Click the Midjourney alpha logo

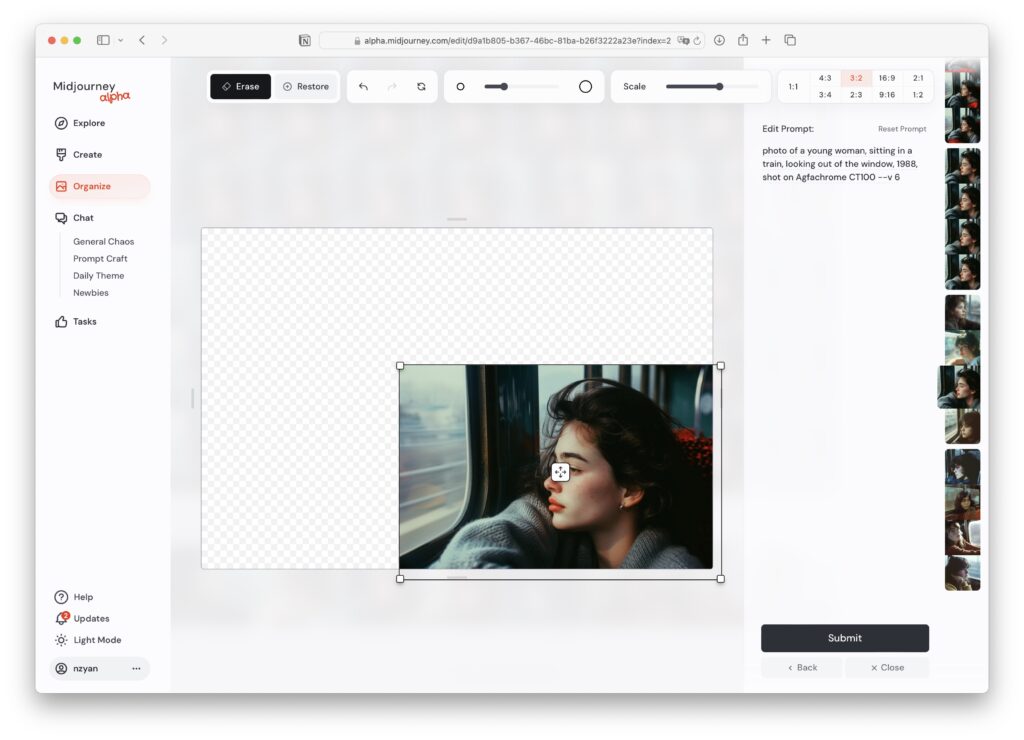(91, 91)
